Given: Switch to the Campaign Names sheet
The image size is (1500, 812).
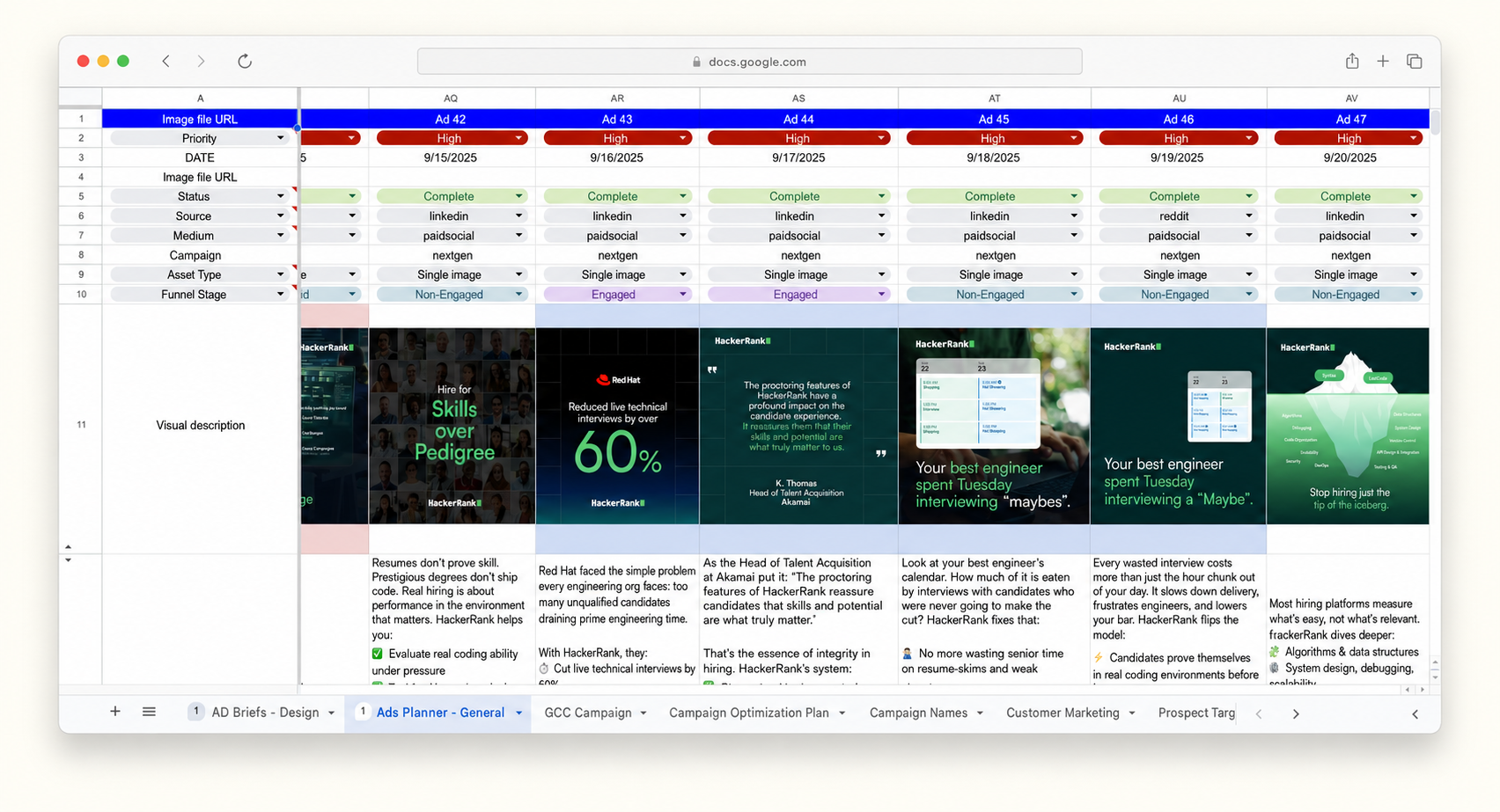Looking at the screenshot, I should pyautogui.click(x=918, y=713).
